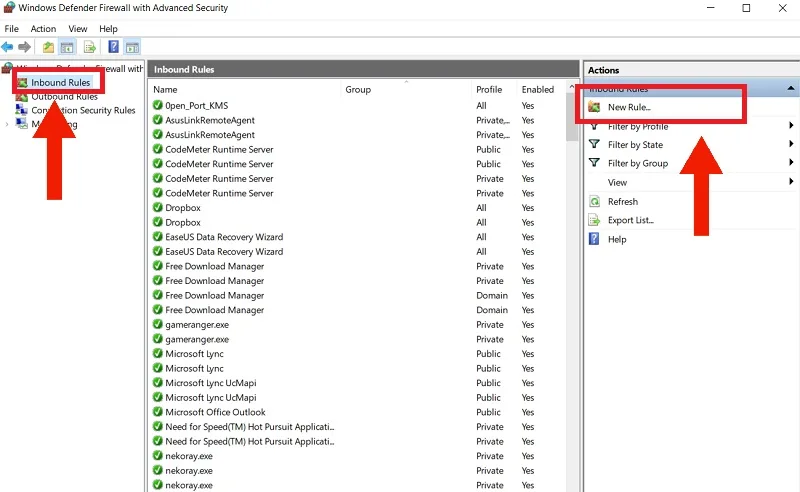This screenshot has width=800, height=492.
Task: Click the Help question mark icon in Actions
Action: tap(594, 239)
